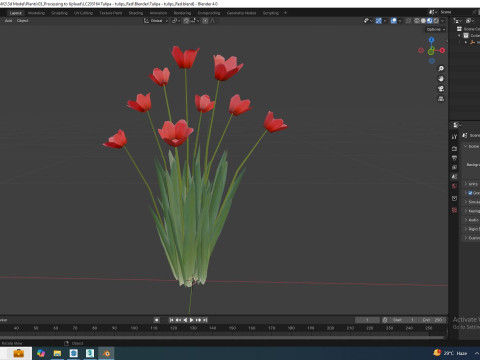480x360 pixels.
Task: Open the transform pivot point dropdown
Action: click(176, 21)
